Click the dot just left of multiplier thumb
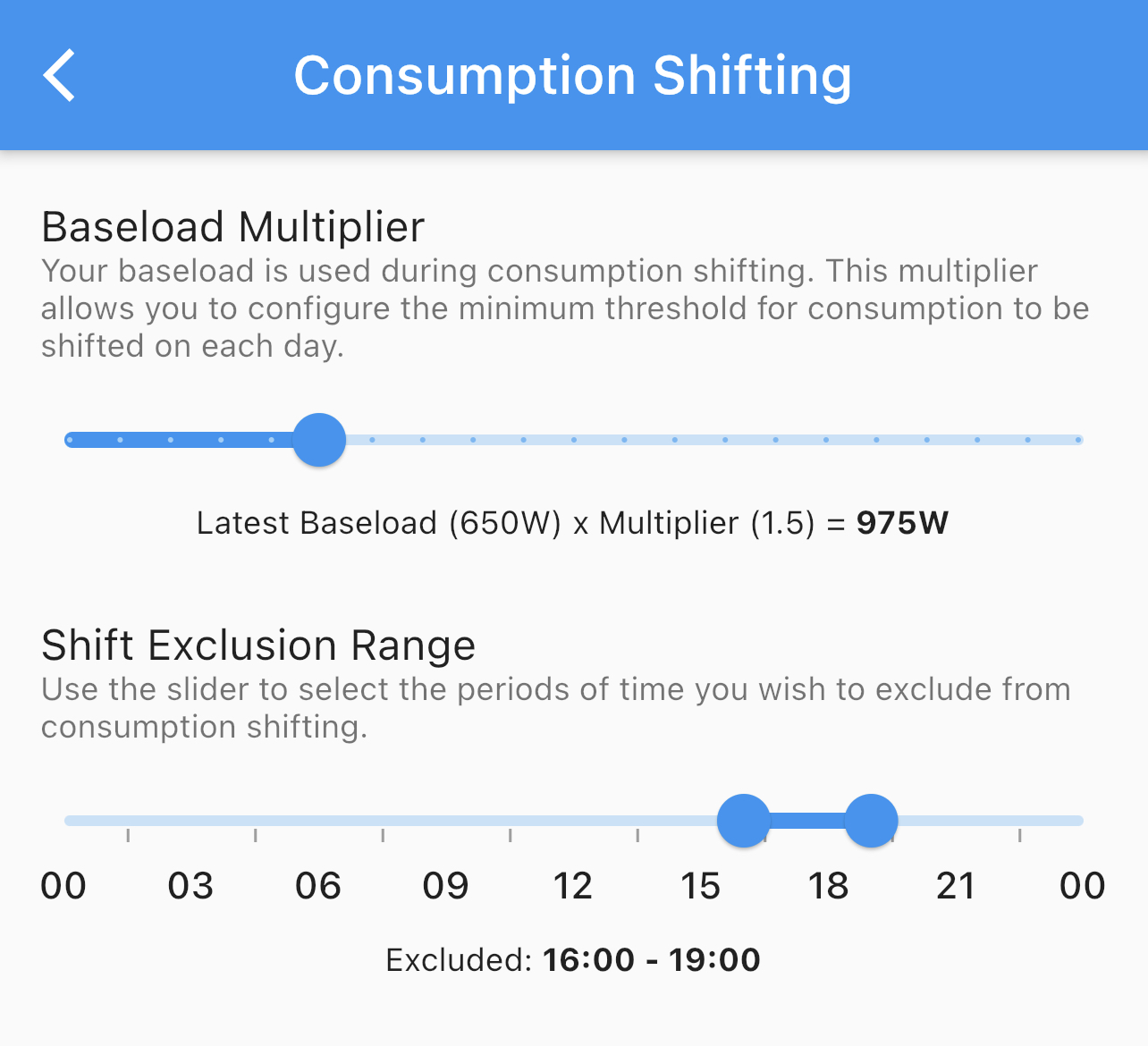1148x1046 pixels. (x=271, y=440)
